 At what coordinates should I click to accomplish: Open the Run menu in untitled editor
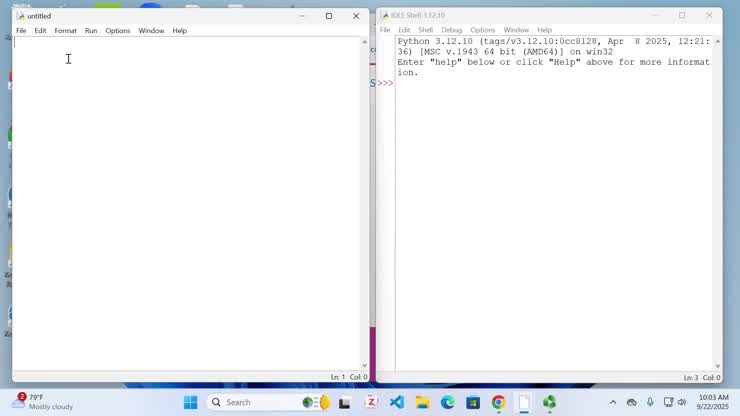pos(91,31)
